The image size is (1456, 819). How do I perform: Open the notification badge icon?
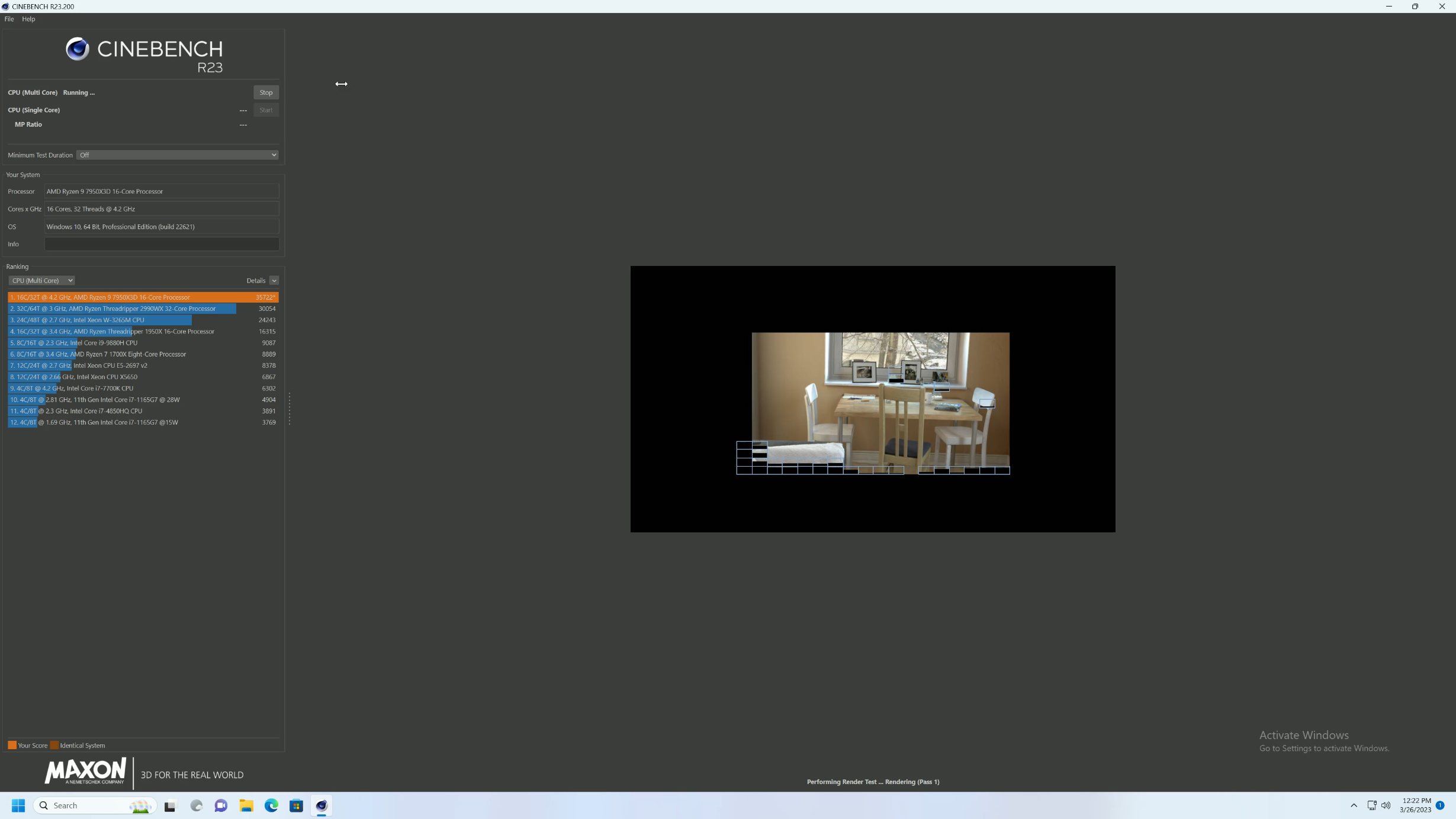click(1440, 805)
